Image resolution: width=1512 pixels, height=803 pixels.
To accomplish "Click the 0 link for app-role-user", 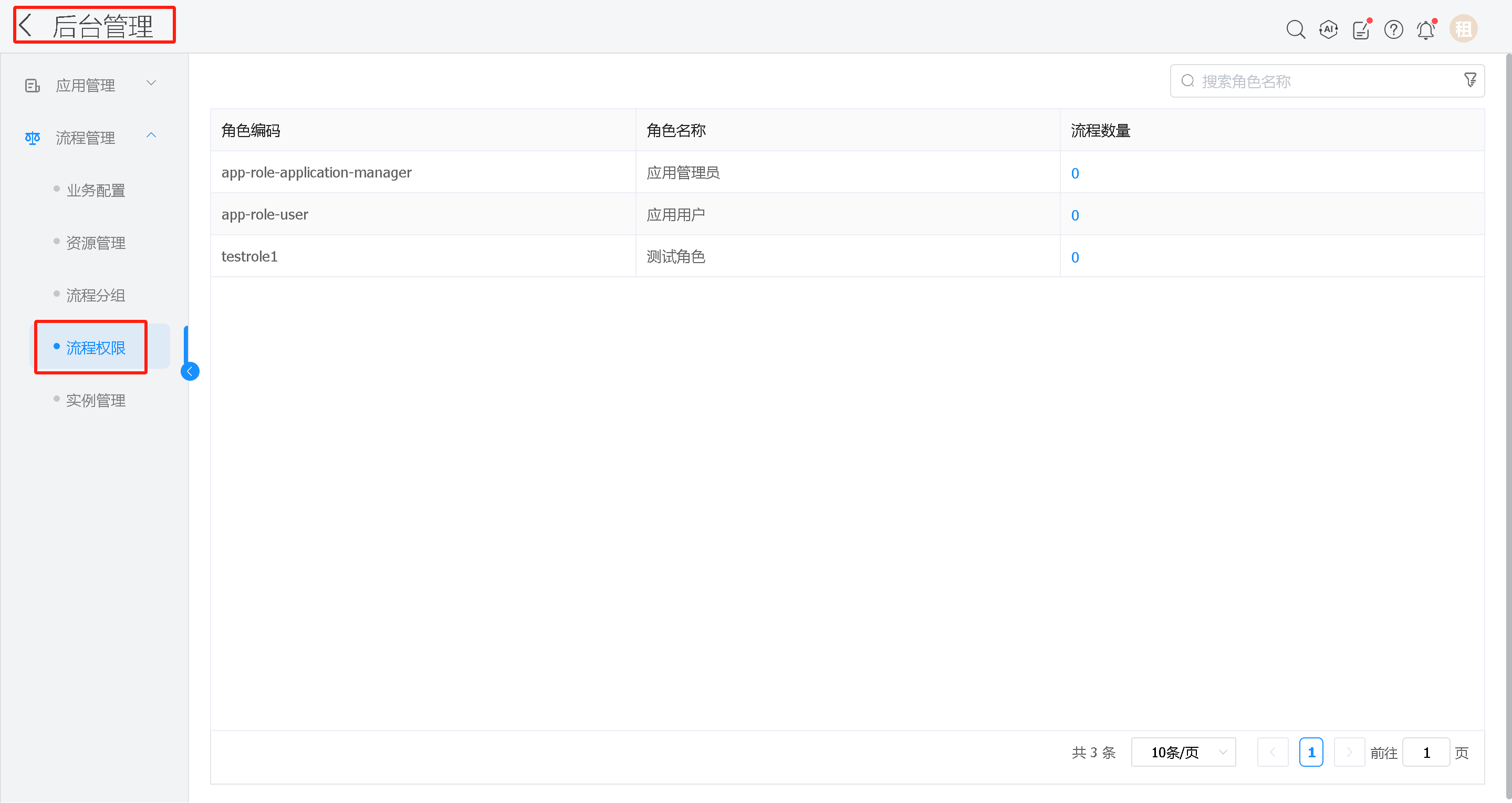I will pos(1075,215).
